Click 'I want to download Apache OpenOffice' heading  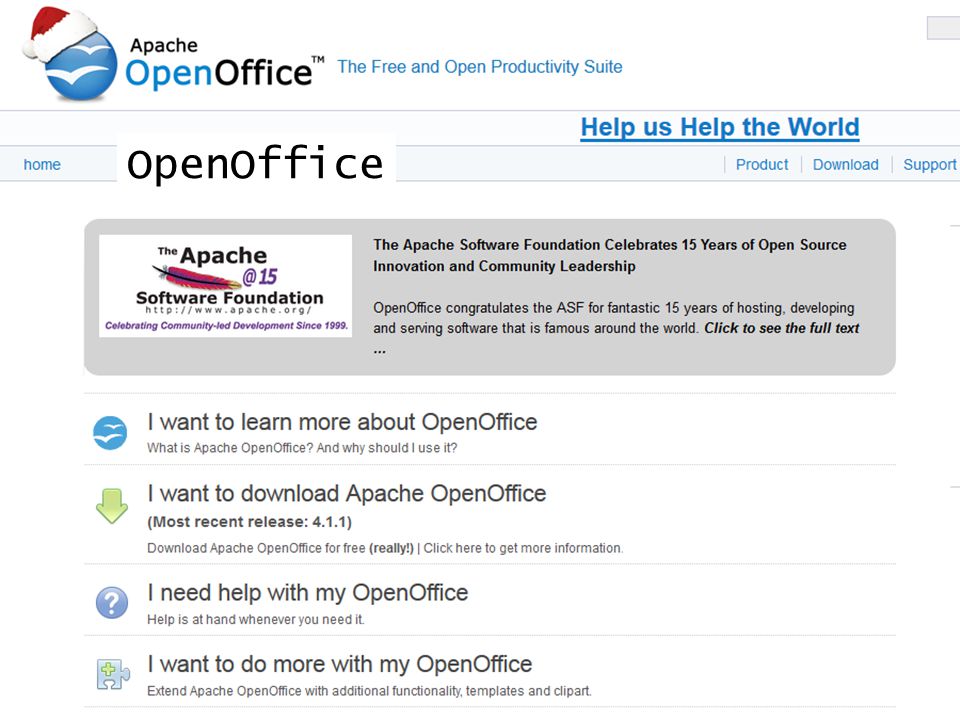(x=347, y=493)
